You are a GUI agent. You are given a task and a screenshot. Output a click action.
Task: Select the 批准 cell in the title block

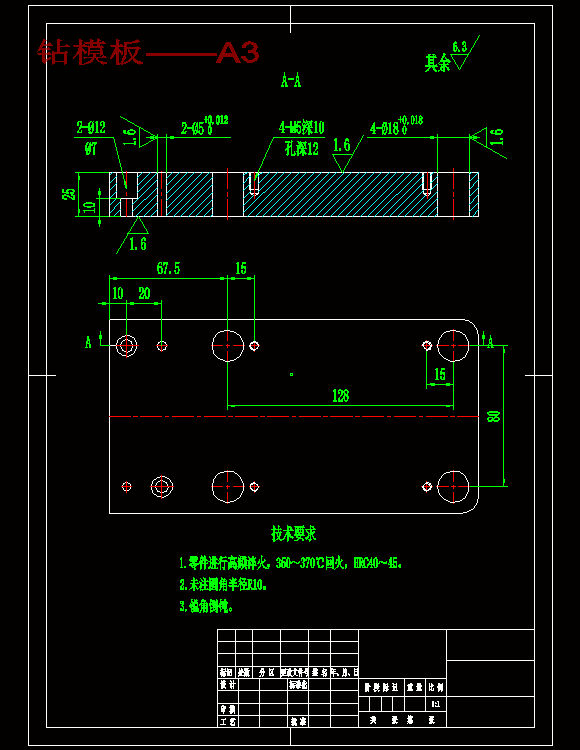pyautogui.click(x=298, y=721)
